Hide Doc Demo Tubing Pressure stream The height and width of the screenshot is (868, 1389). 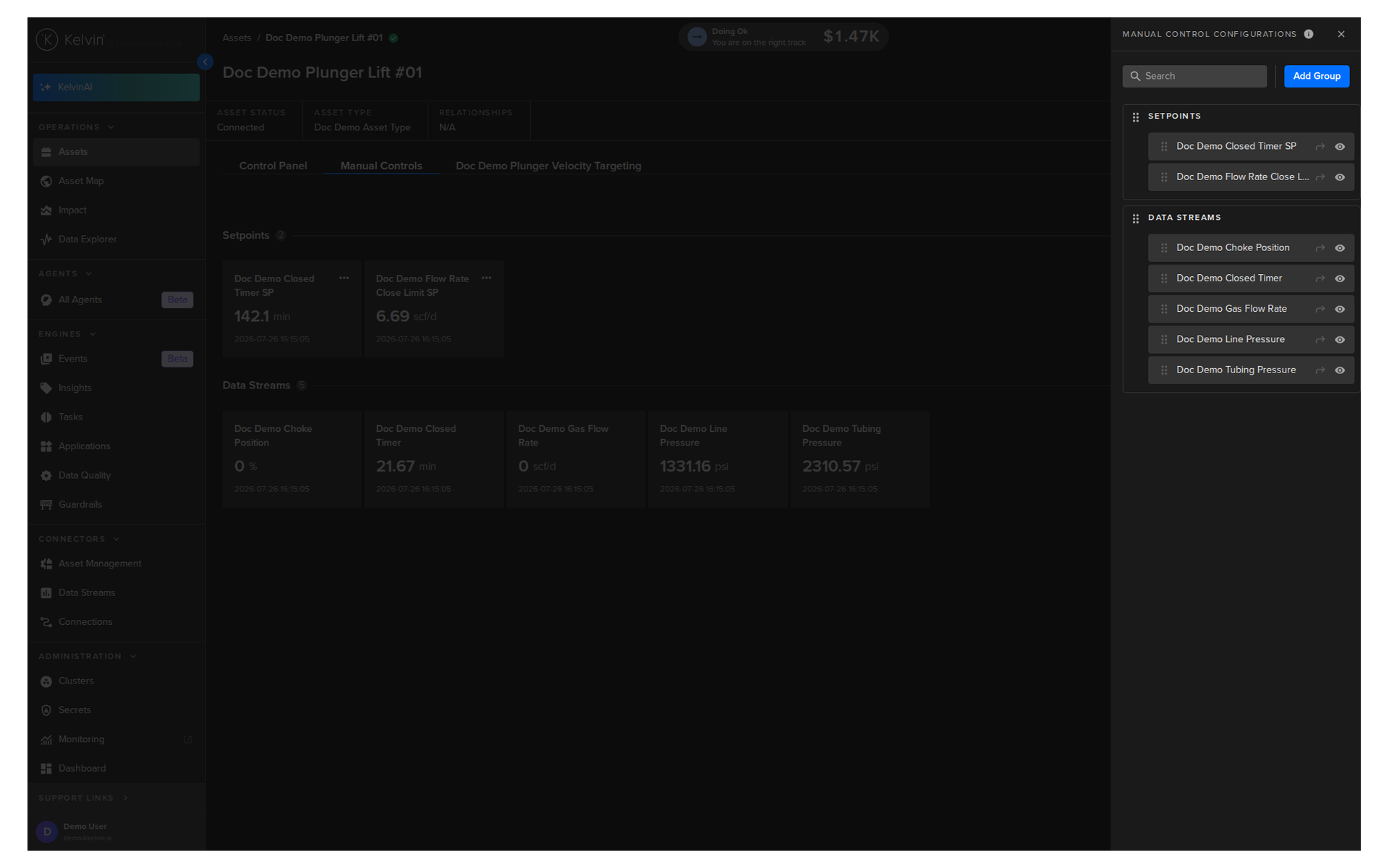(1340, 370)
